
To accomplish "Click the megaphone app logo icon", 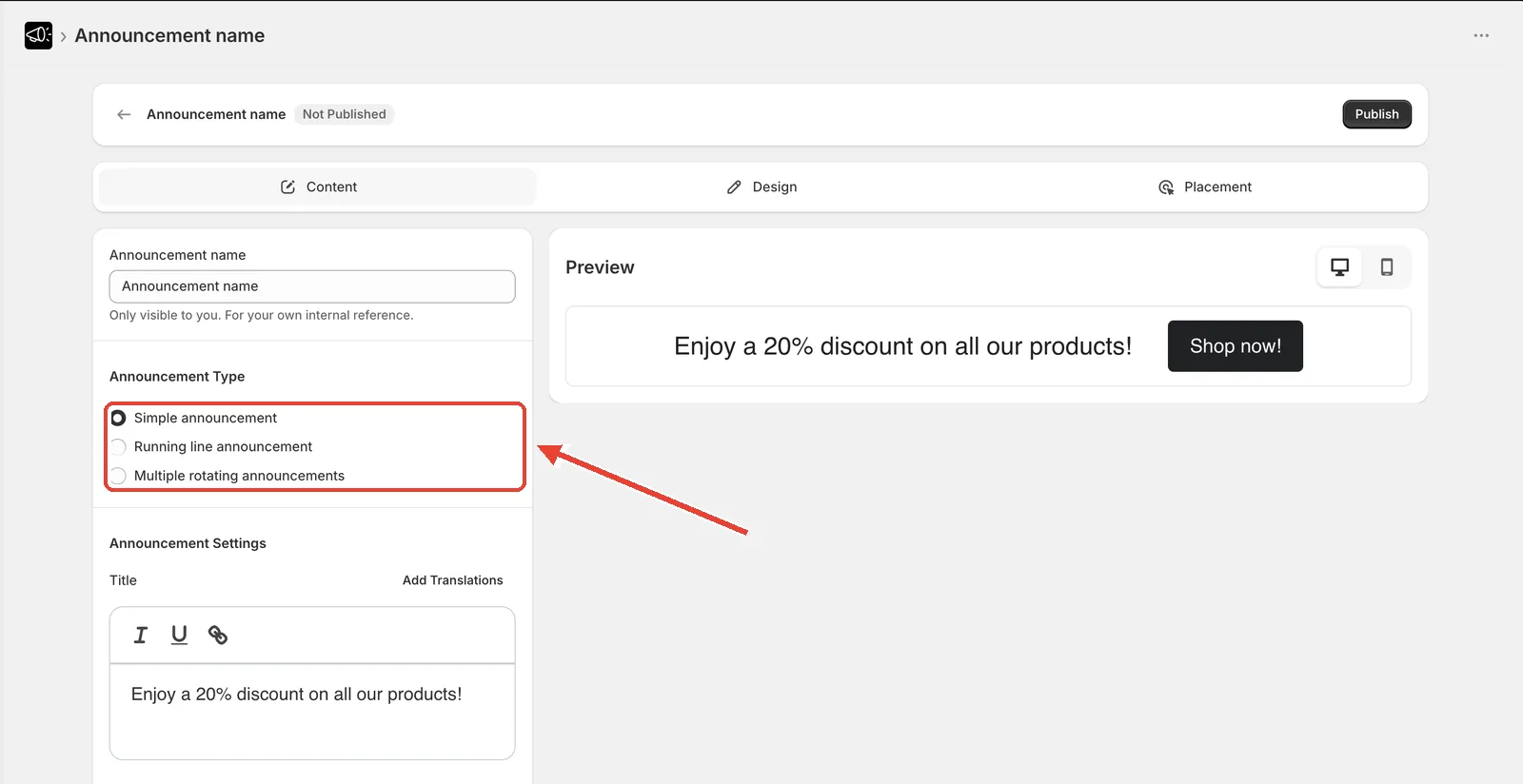I will [38, 35].
